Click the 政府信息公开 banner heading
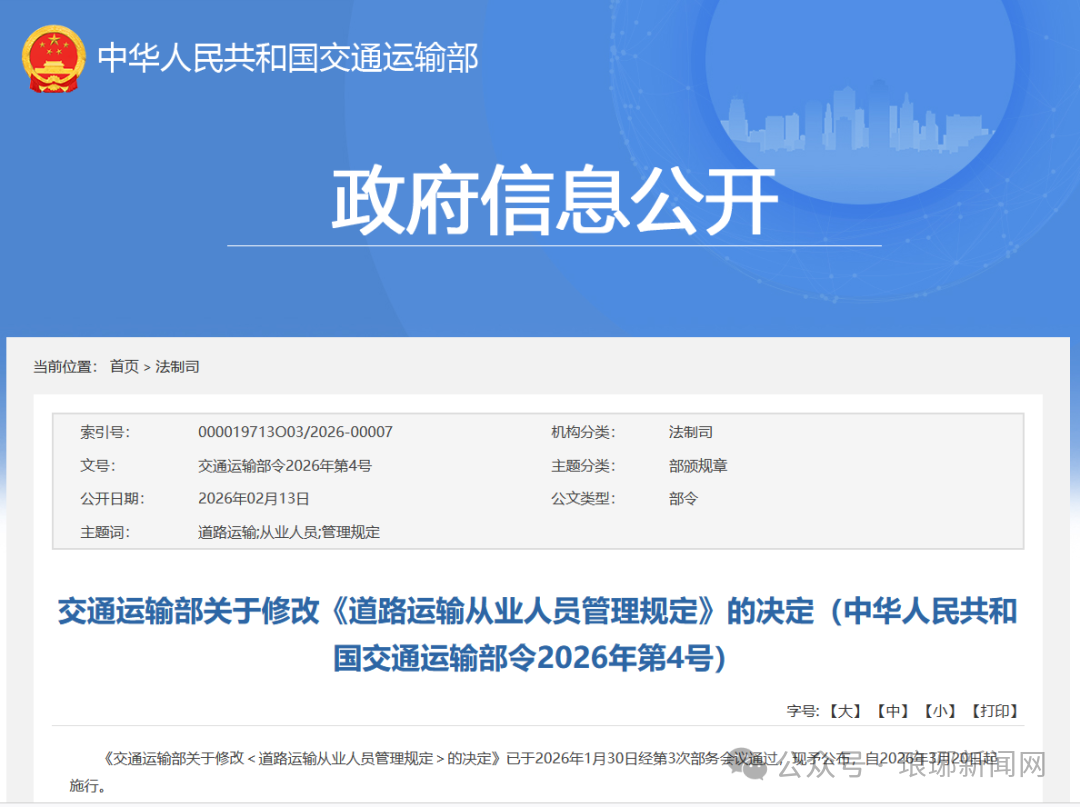Viewport: 1080px width, 807px height. pyautogui.click(x=554, y=202)
